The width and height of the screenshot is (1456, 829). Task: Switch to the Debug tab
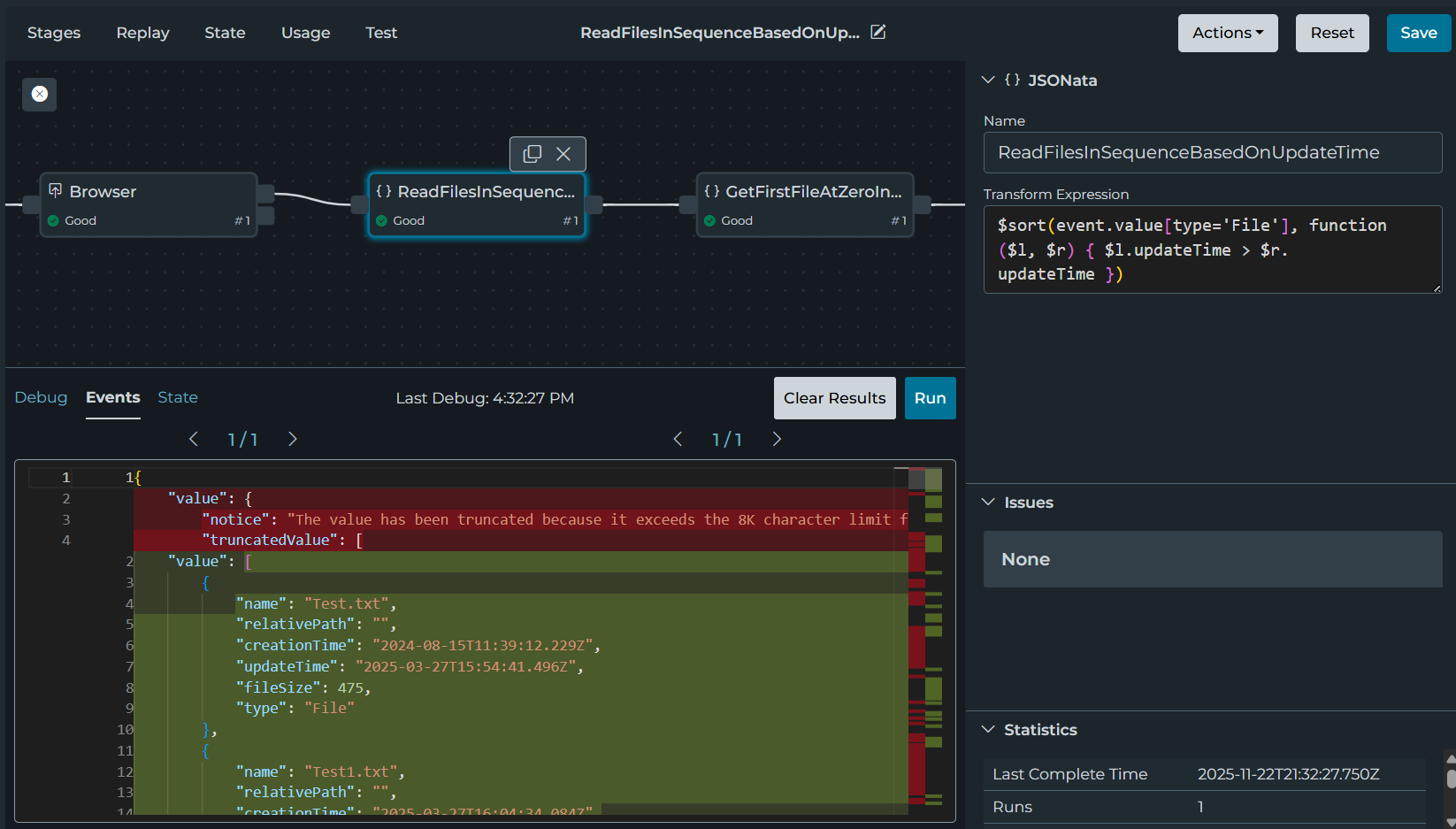point(41,397)
